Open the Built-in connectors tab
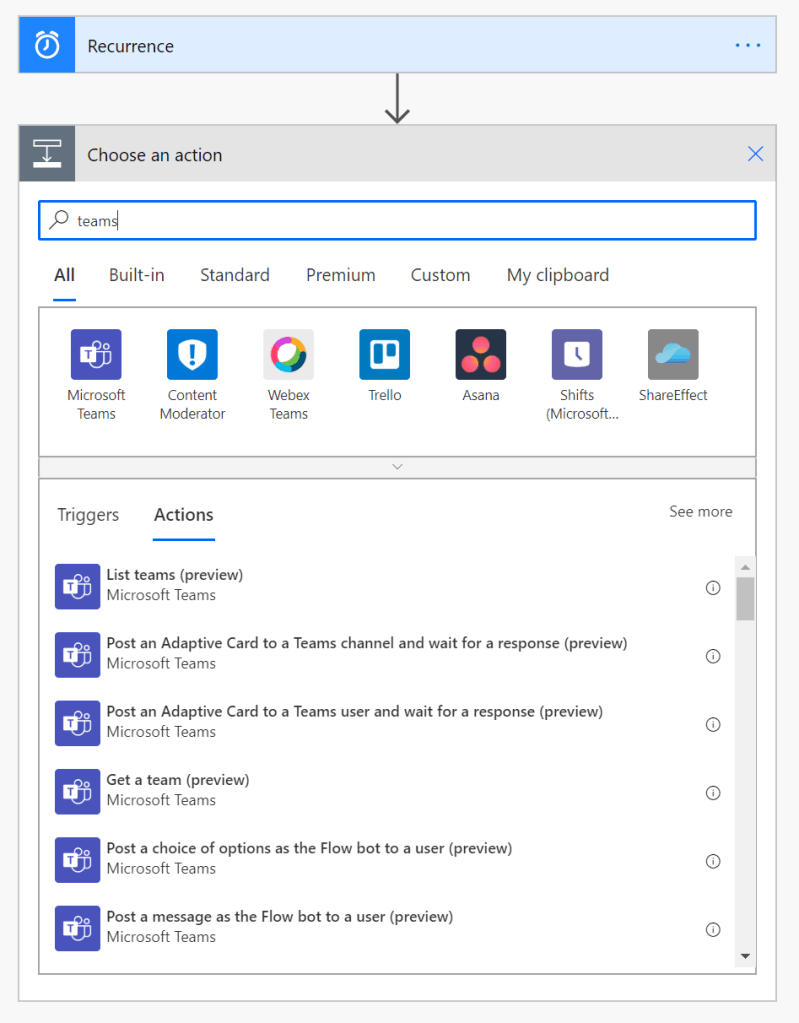Screen dimensions: 799x1023 pos(137,275)
